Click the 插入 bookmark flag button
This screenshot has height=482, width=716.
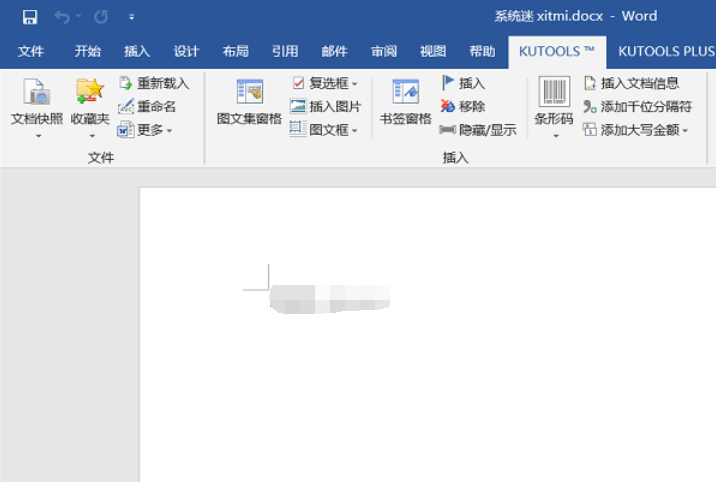(463, 83)
